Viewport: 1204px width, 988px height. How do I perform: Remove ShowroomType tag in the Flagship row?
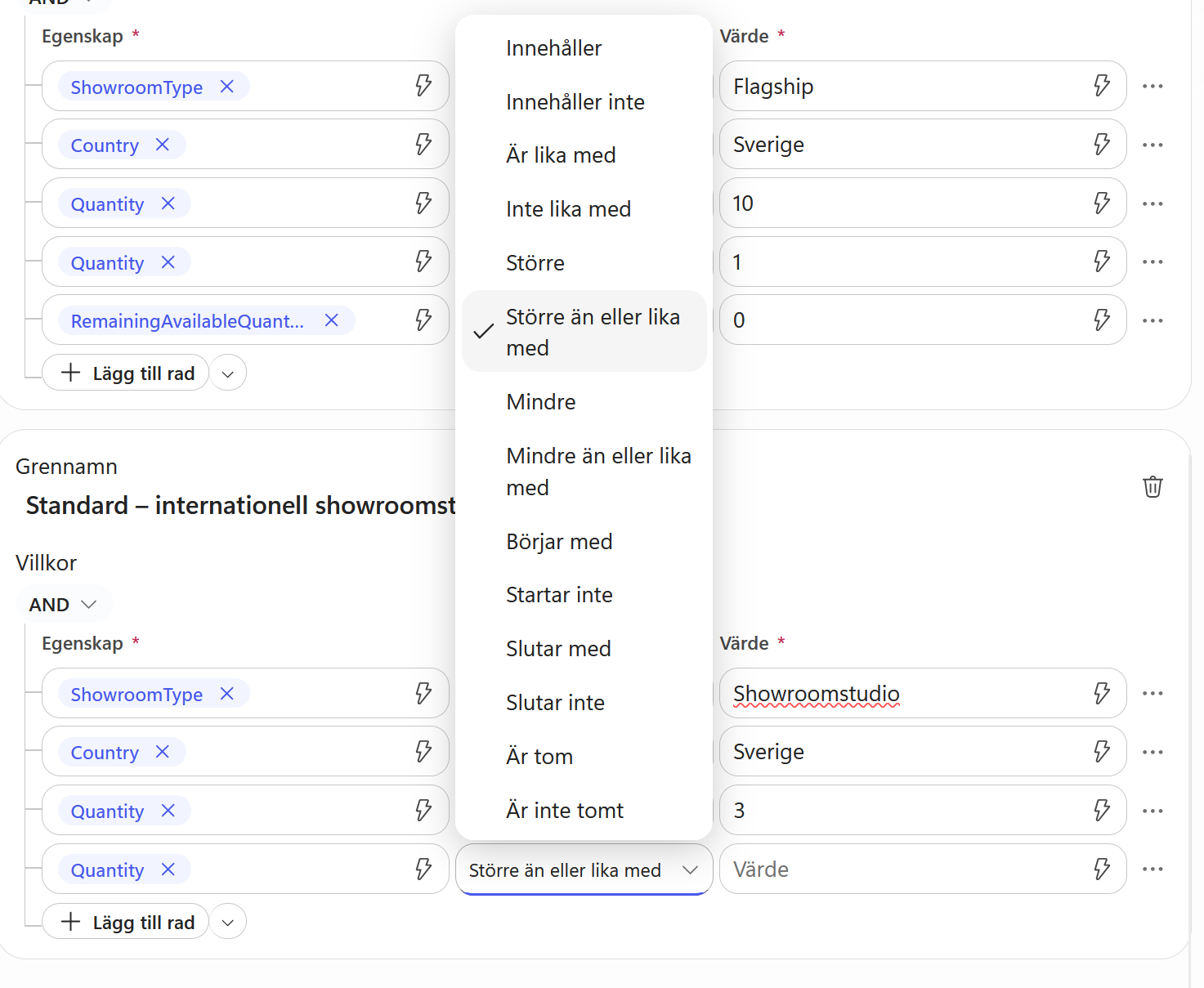click(227, 87)
